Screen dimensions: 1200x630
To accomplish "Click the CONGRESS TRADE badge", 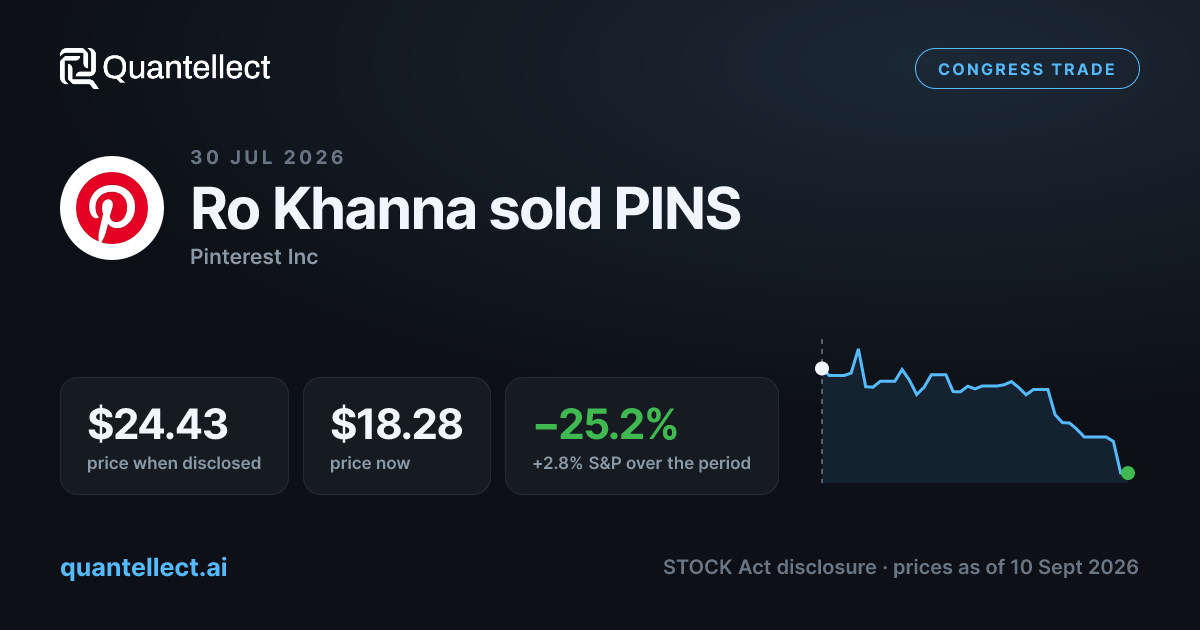I will point(1027,69).
